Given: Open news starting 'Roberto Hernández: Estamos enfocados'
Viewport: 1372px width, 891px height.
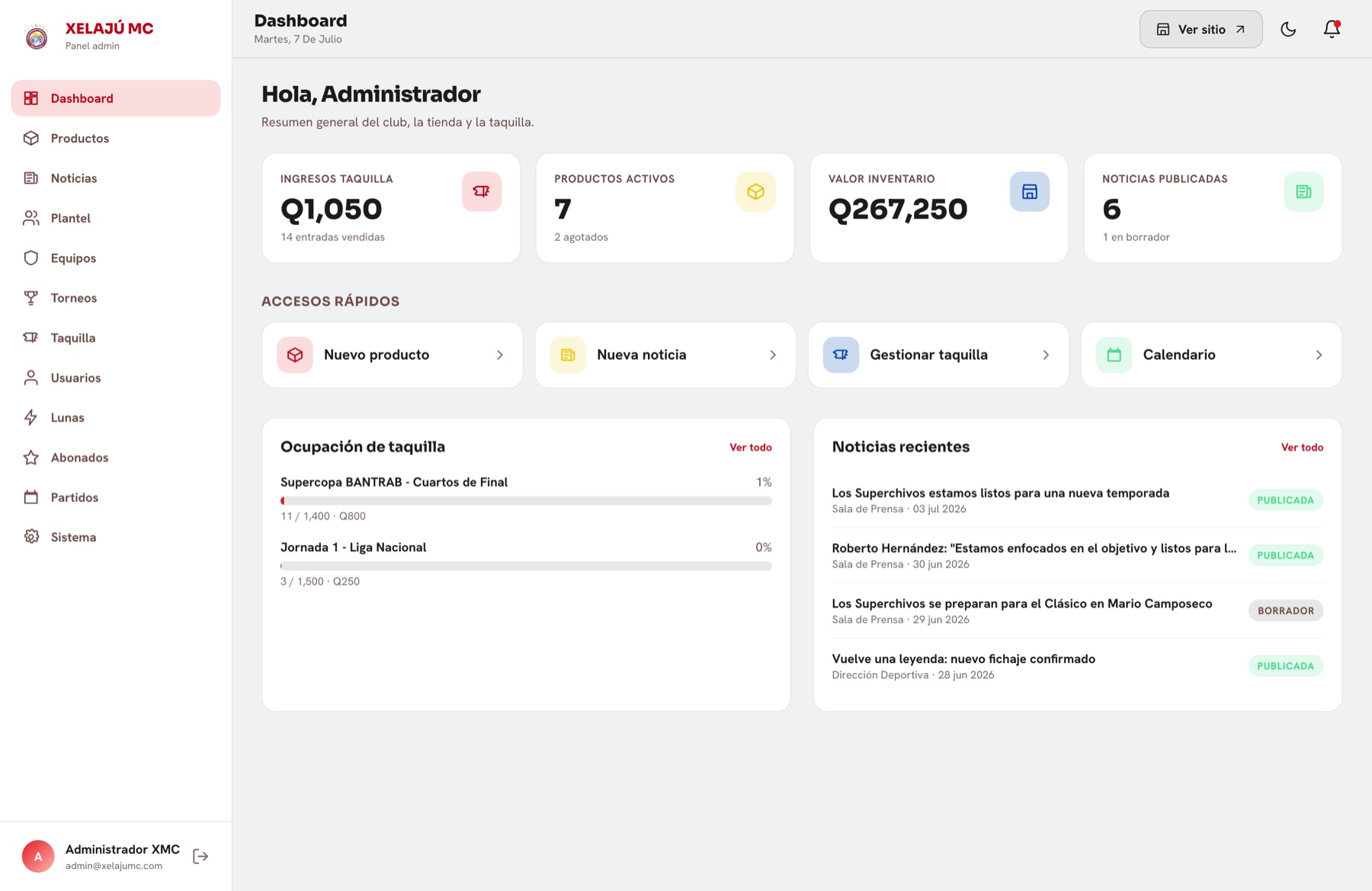Looking at the screenshot, I should [x=1034, y=548].
